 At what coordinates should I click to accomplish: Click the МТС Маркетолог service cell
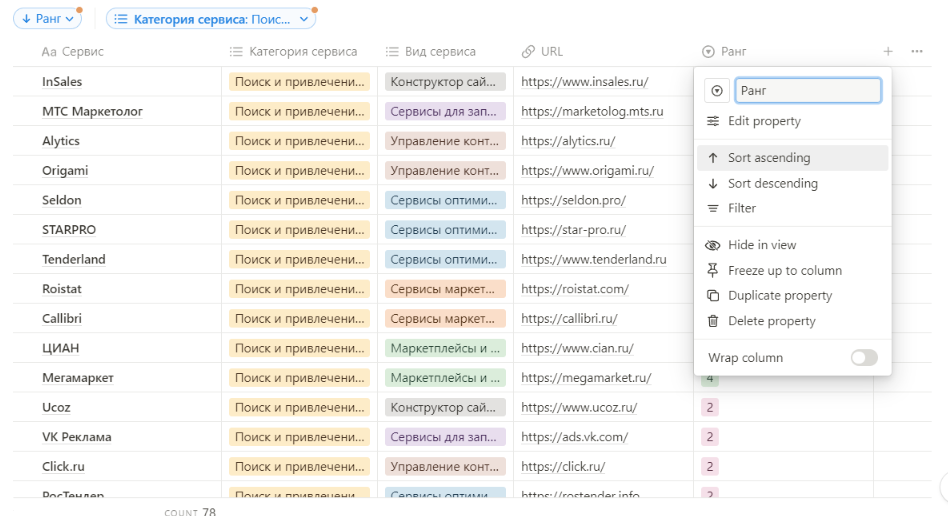(93, 111)
